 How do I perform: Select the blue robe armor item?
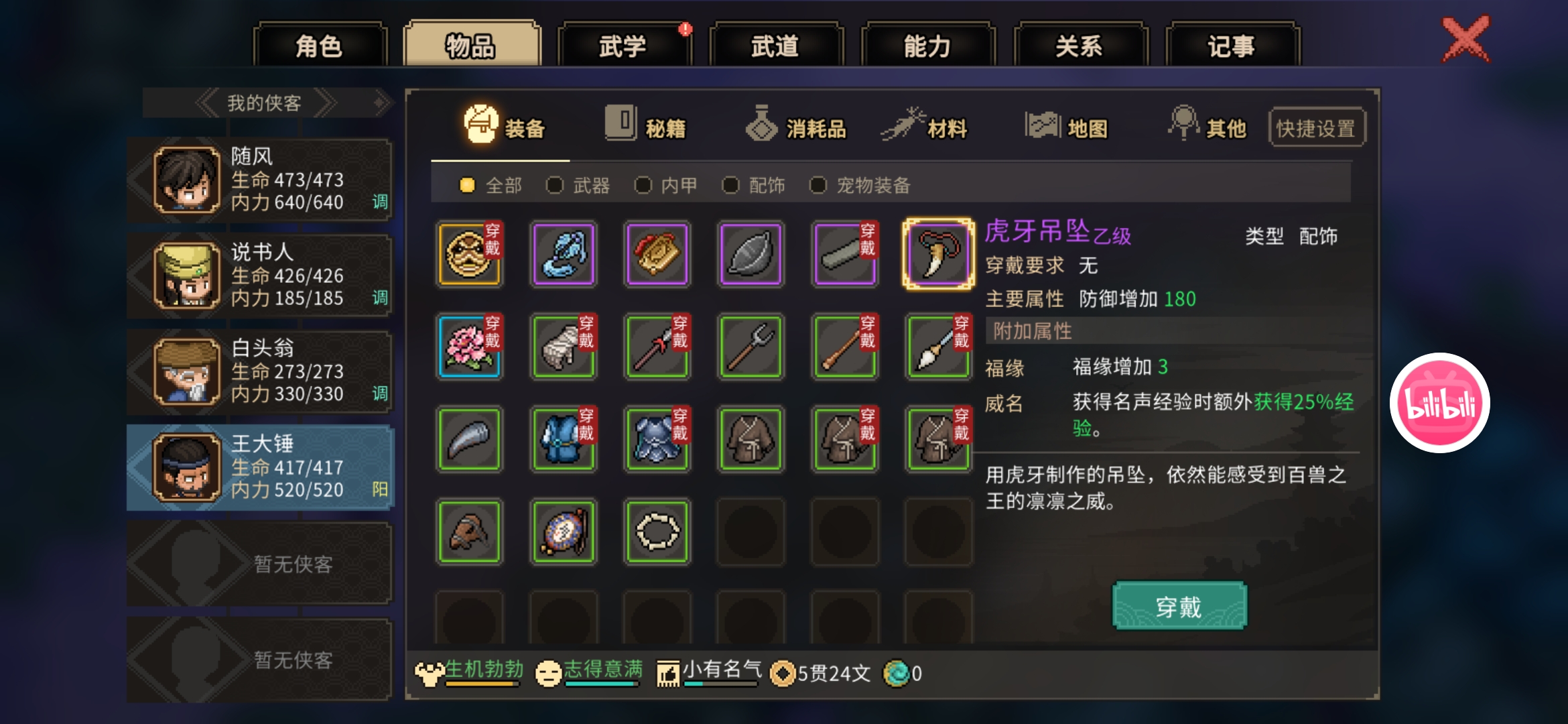pyautogui.click(x=564, y=439)
